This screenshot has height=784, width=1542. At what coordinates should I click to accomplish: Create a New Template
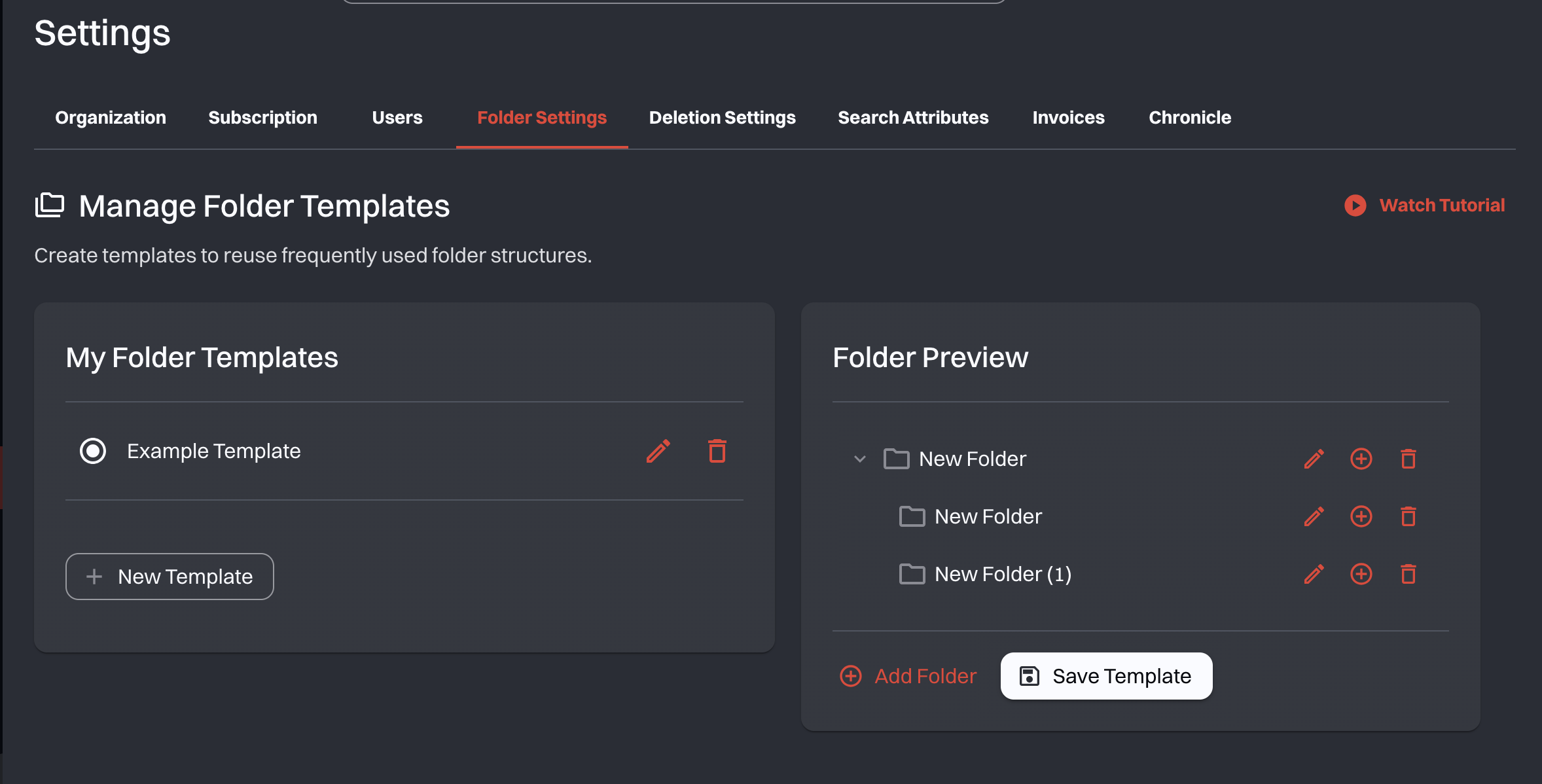coord(169,576)
